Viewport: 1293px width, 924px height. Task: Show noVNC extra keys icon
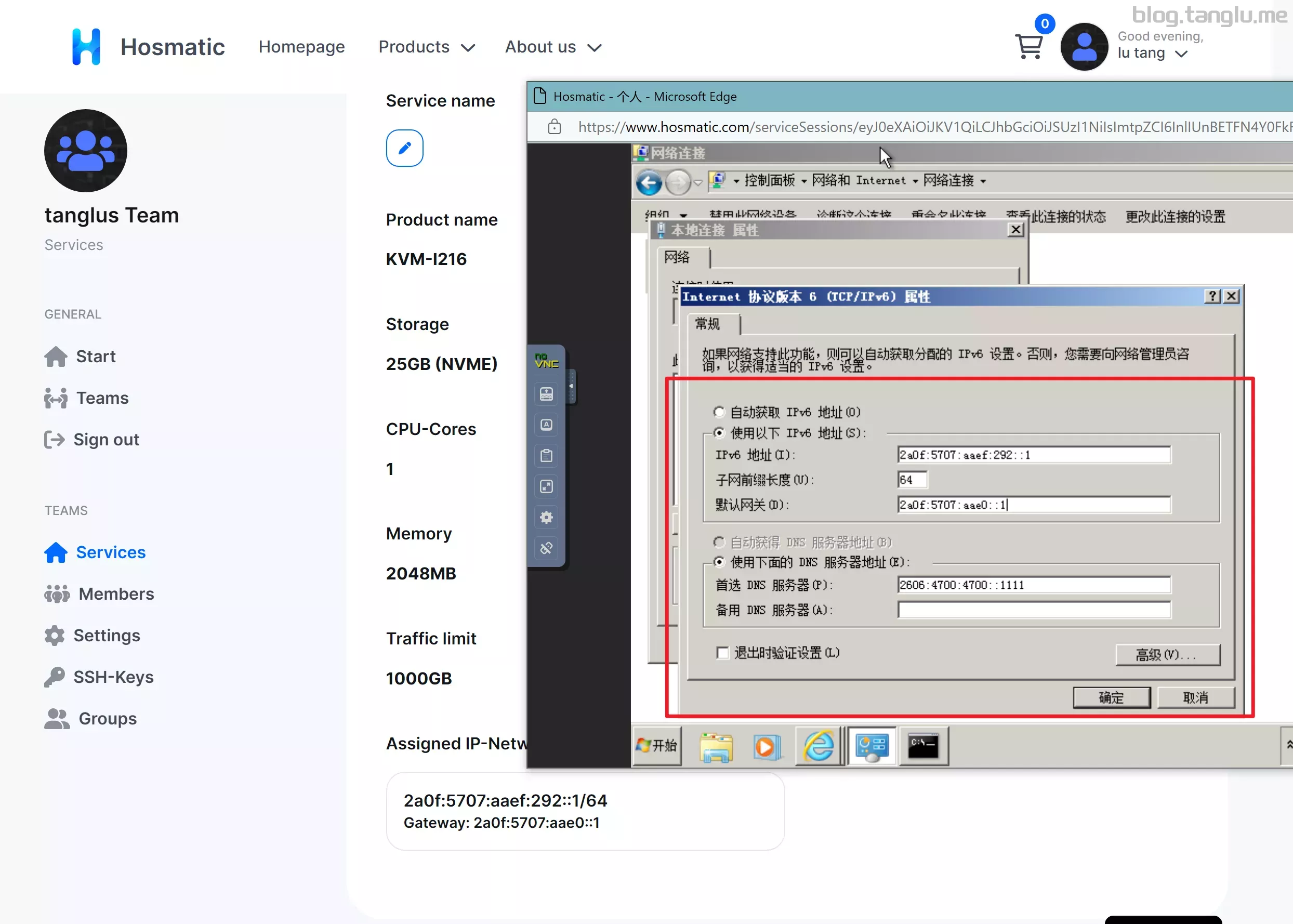click(546, 425)
